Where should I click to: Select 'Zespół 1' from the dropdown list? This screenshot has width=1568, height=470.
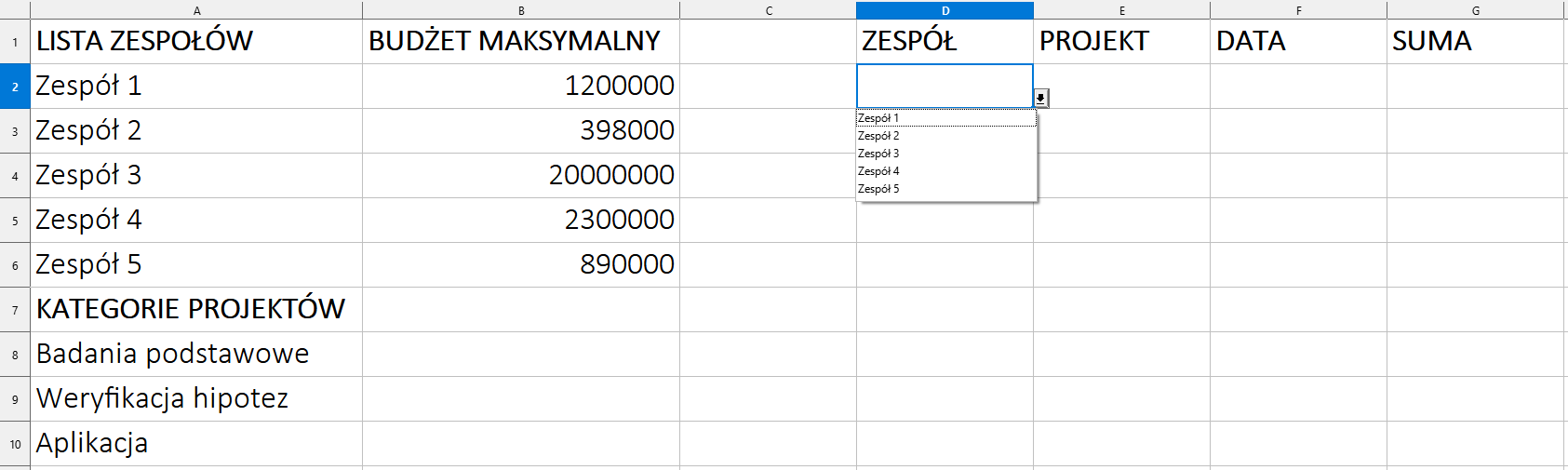tap(945, 118)
